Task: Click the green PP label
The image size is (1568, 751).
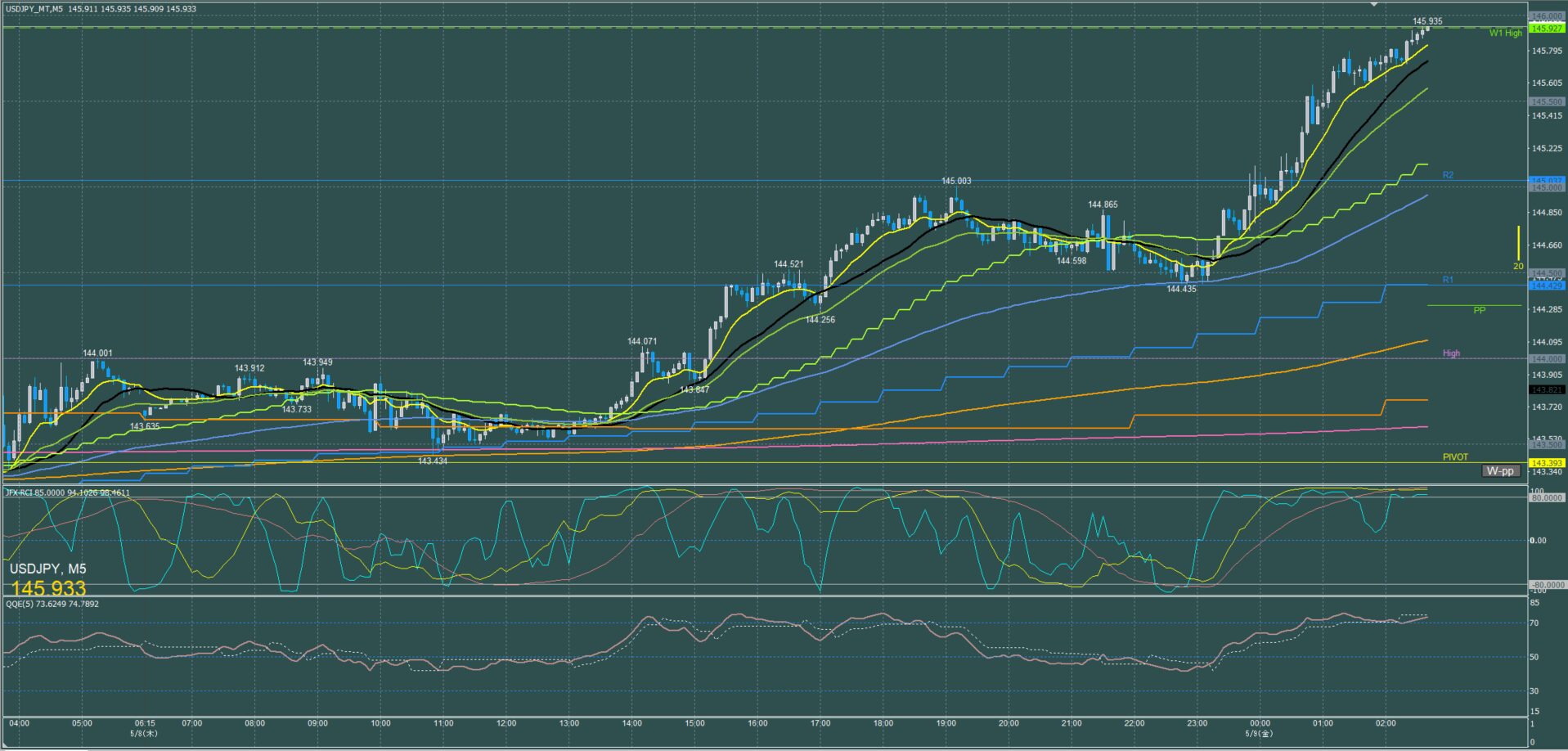Action: tap(1480, 311)
